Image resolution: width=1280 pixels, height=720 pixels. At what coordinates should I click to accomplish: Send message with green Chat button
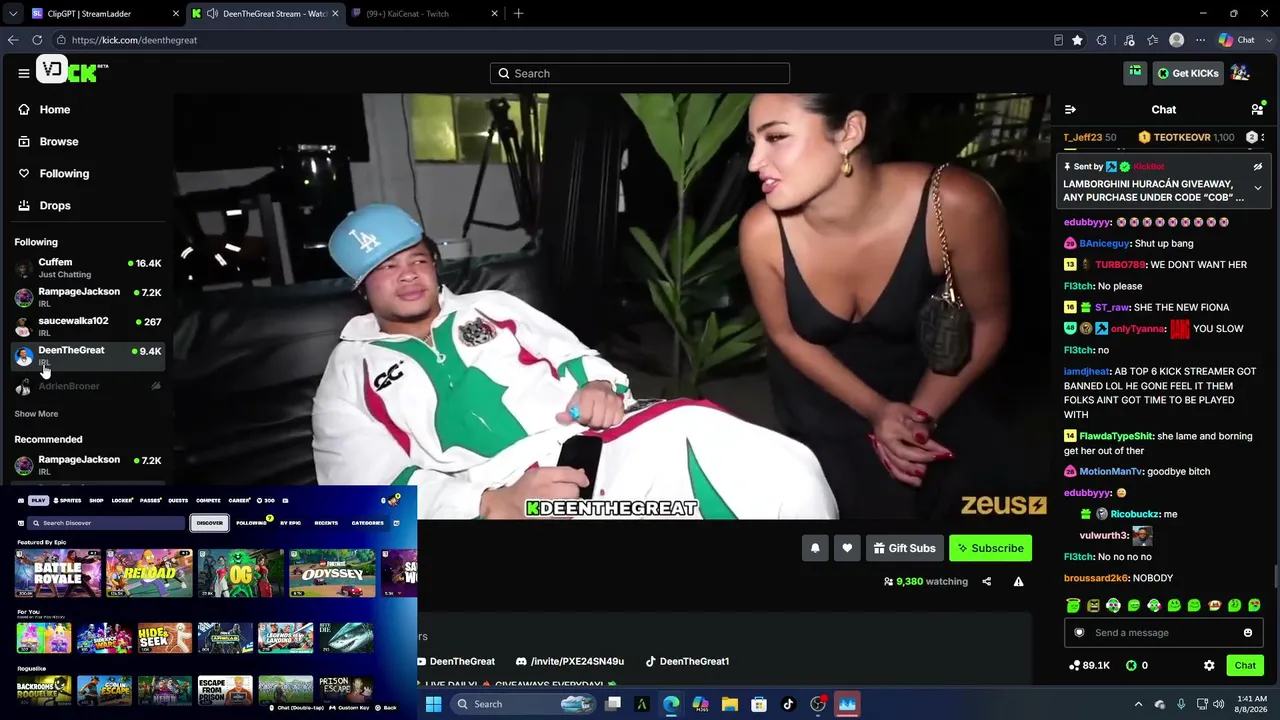[x=1245, y=665]
